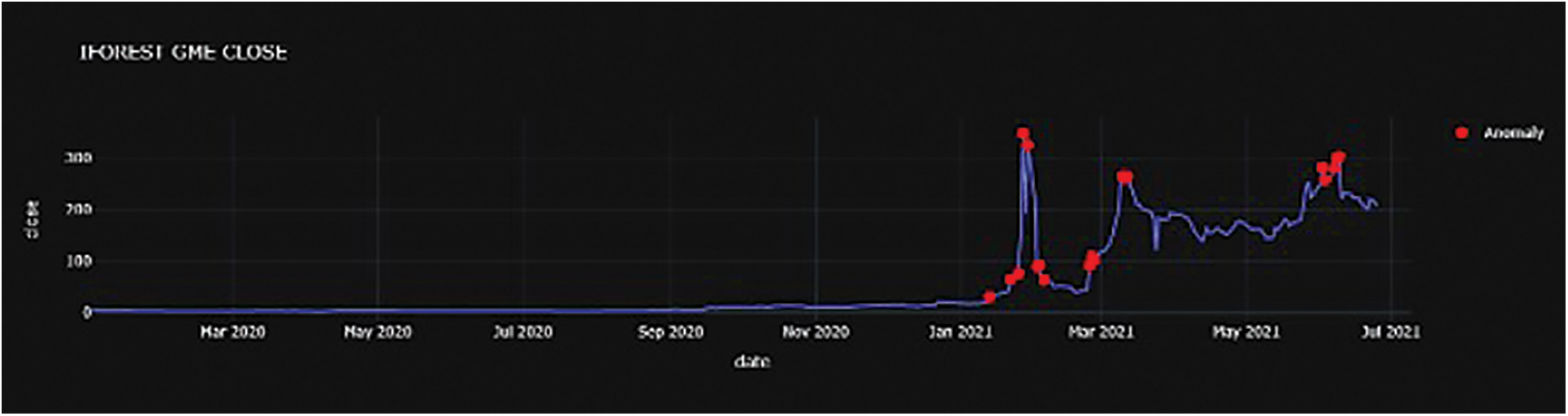Click the Jul 2020 date tick

(x=522, y=332)
